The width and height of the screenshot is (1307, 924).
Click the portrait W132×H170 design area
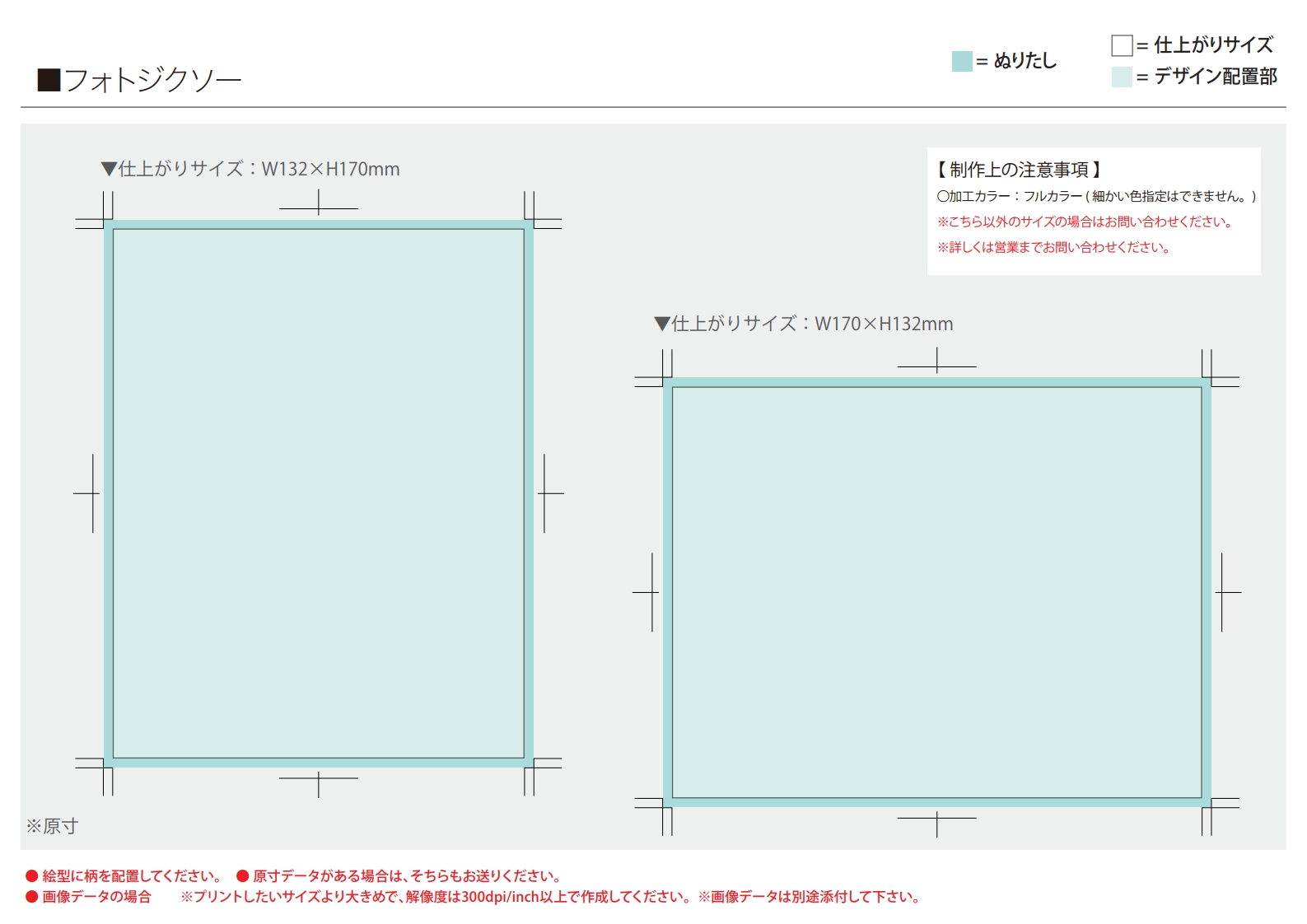pos(319,493)
